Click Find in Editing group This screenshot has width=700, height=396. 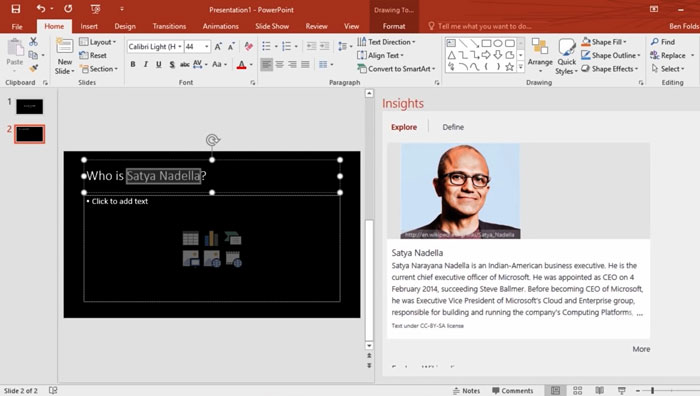coord(662,42)
